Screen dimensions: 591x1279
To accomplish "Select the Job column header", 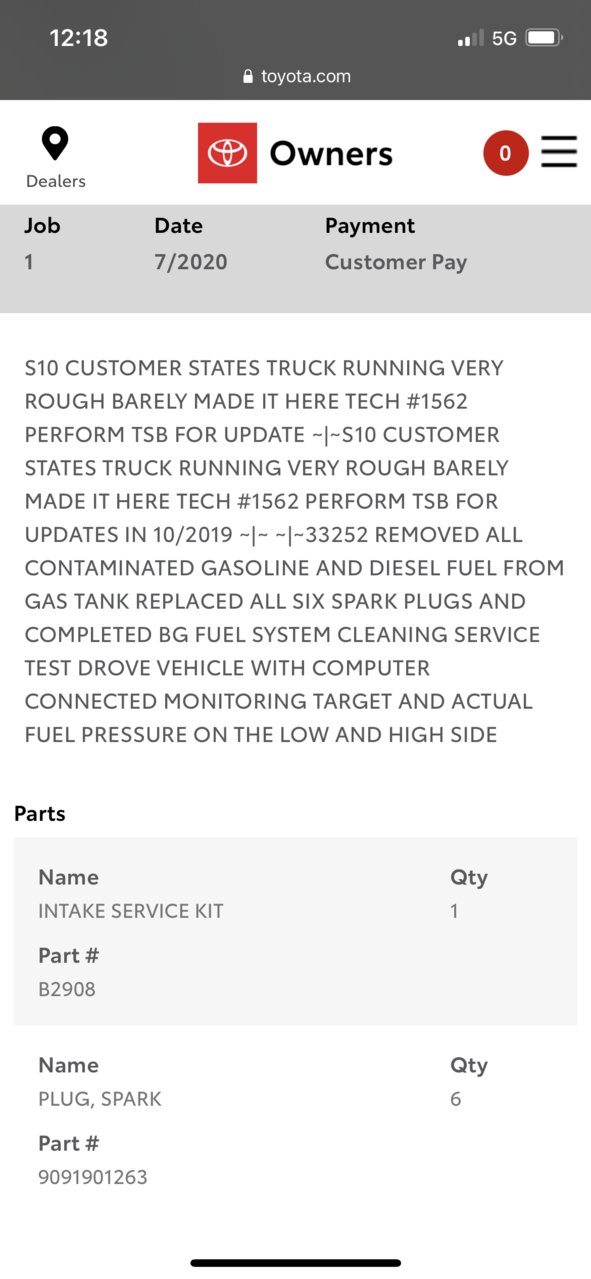I will [x=42, y=226].
